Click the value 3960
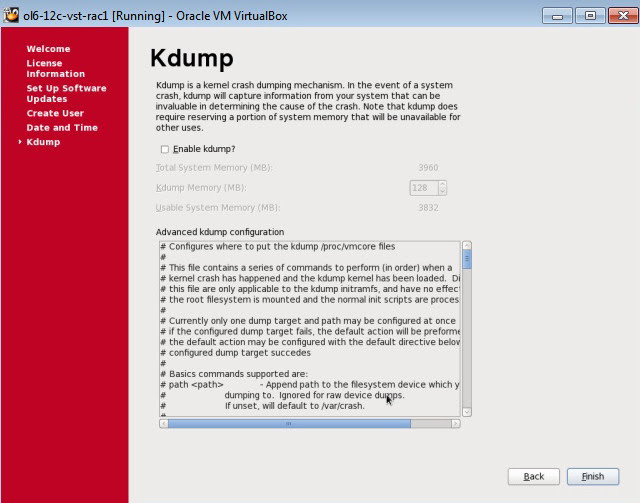This screenshot has width=640, height=503. point(428,168)
